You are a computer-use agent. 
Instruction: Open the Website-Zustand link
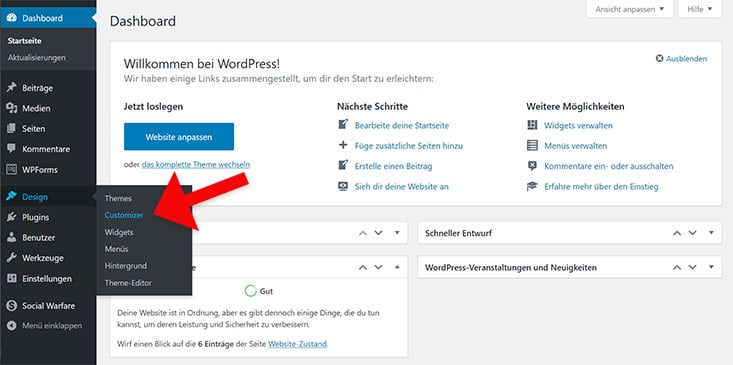(x=297, y=344)
